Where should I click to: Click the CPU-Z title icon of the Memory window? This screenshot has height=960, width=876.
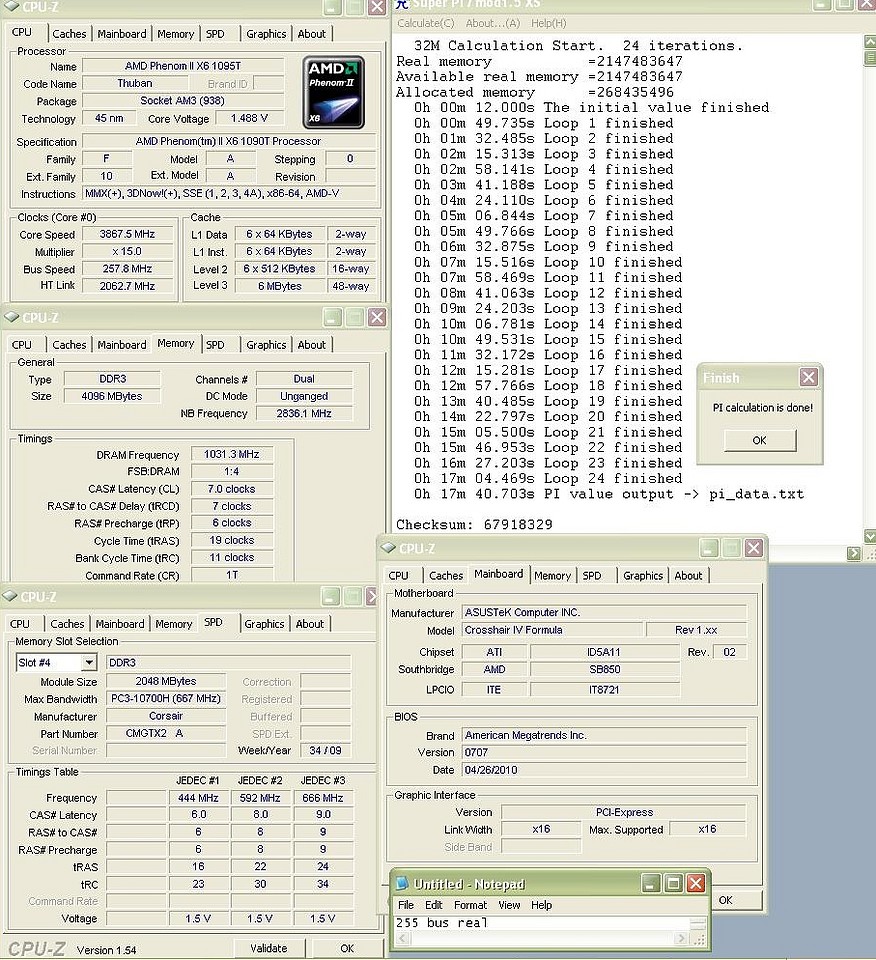(x=12, y=317)
